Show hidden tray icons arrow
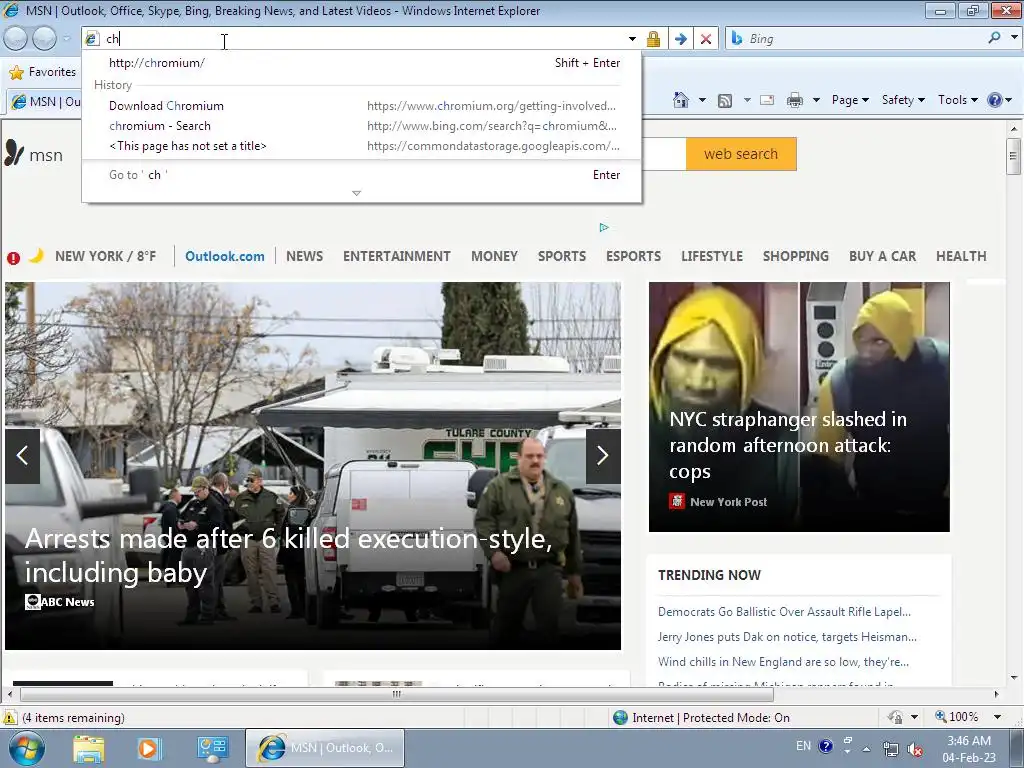 [x=866, y=749]
